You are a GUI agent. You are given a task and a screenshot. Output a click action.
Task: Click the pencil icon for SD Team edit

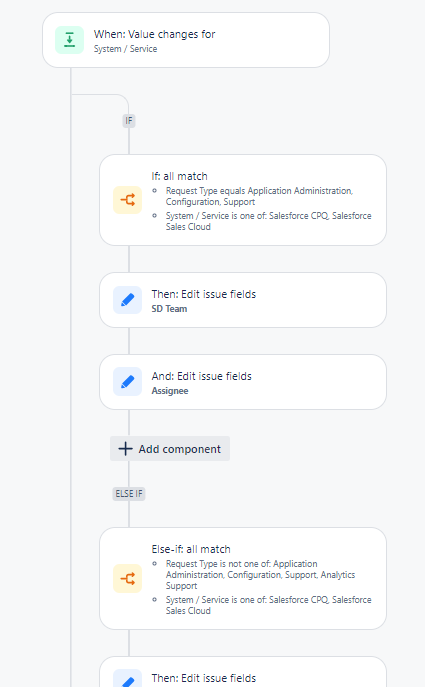tap(128, 300)
